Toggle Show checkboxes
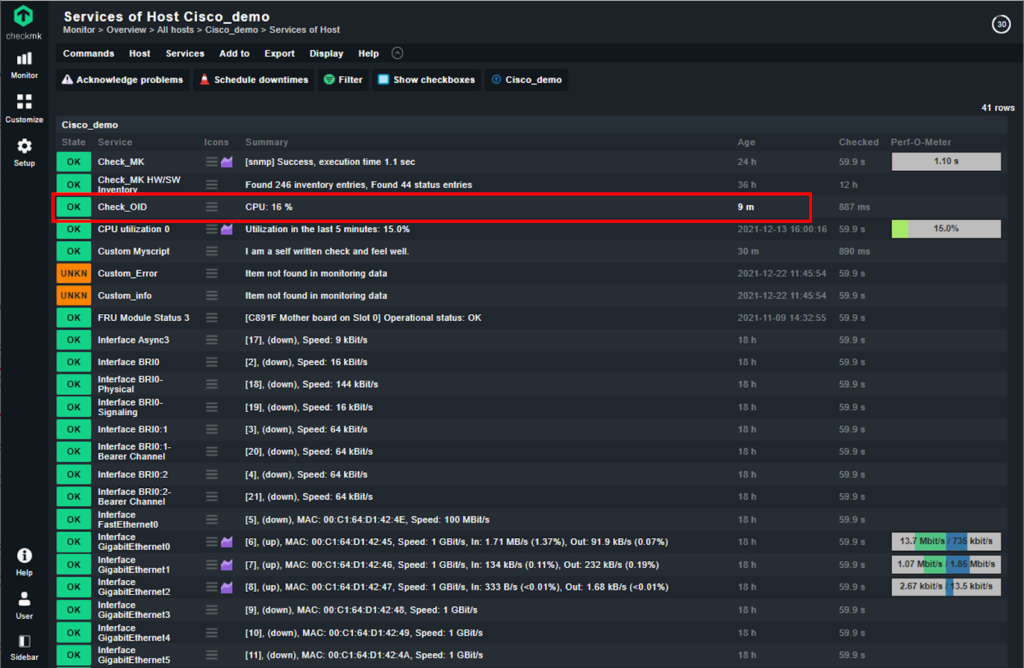Screen dimensions: 1024x668 [426, 80]
